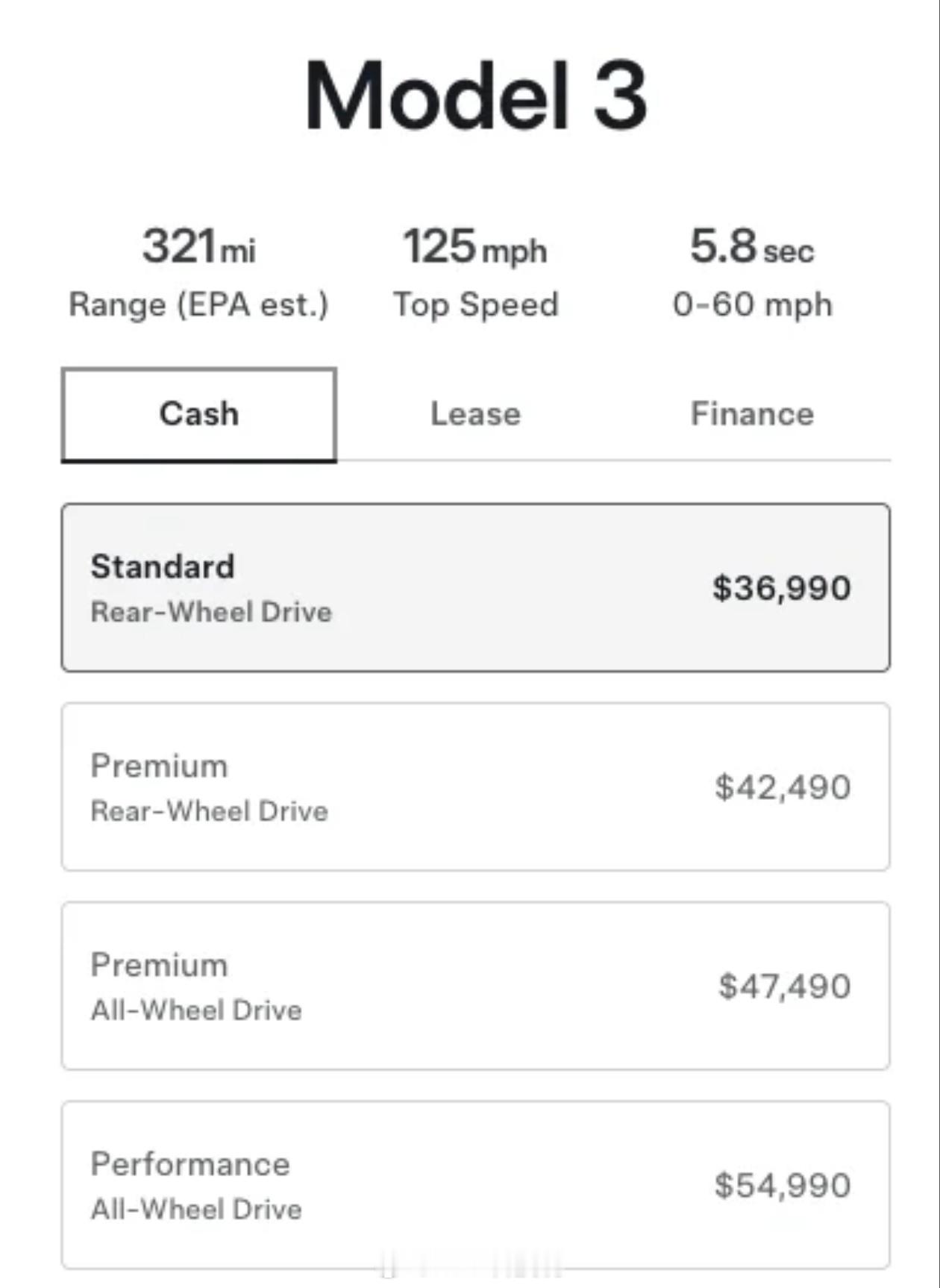Switch to the Cash payment tab
Viewport: 940px width, 1288px height.
(199, 414)
